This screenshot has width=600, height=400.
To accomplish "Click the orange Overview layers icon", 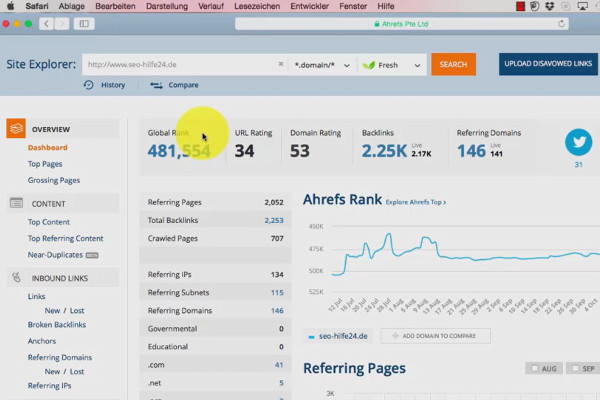I will pos(16,128).
